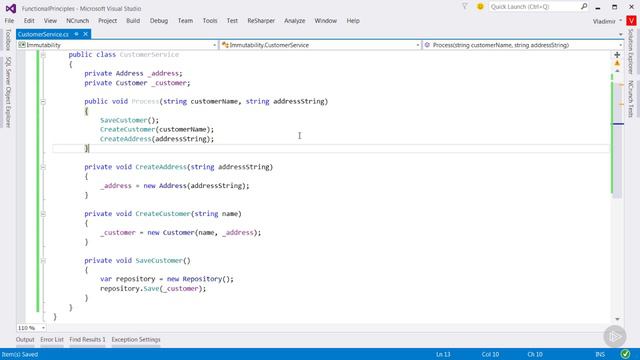Image resolution: width=640 pixels, height=360 pixels.
Task: Collapse the Process method outline
Action: click(43, 102)
